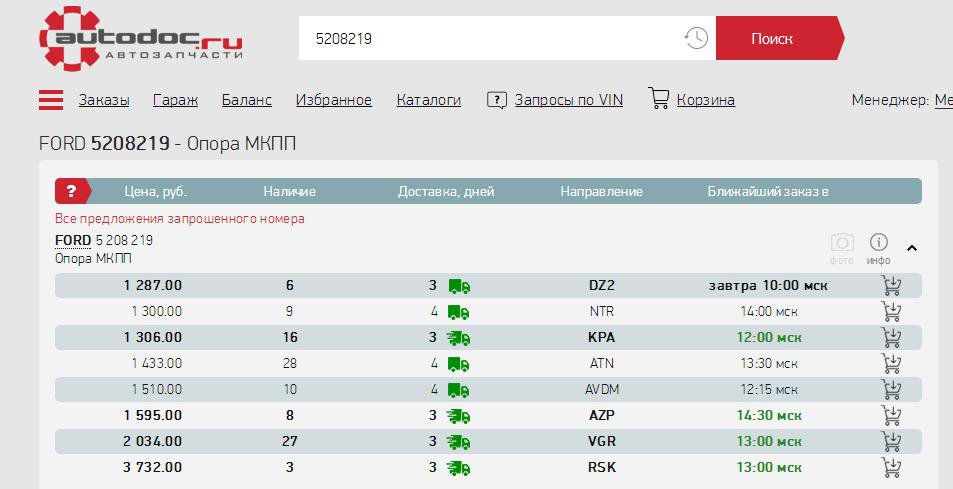The height and width of the screenshot is (489, 953).
Task: Click Все предложения запрошенного номера text
Action: (180, 219)
